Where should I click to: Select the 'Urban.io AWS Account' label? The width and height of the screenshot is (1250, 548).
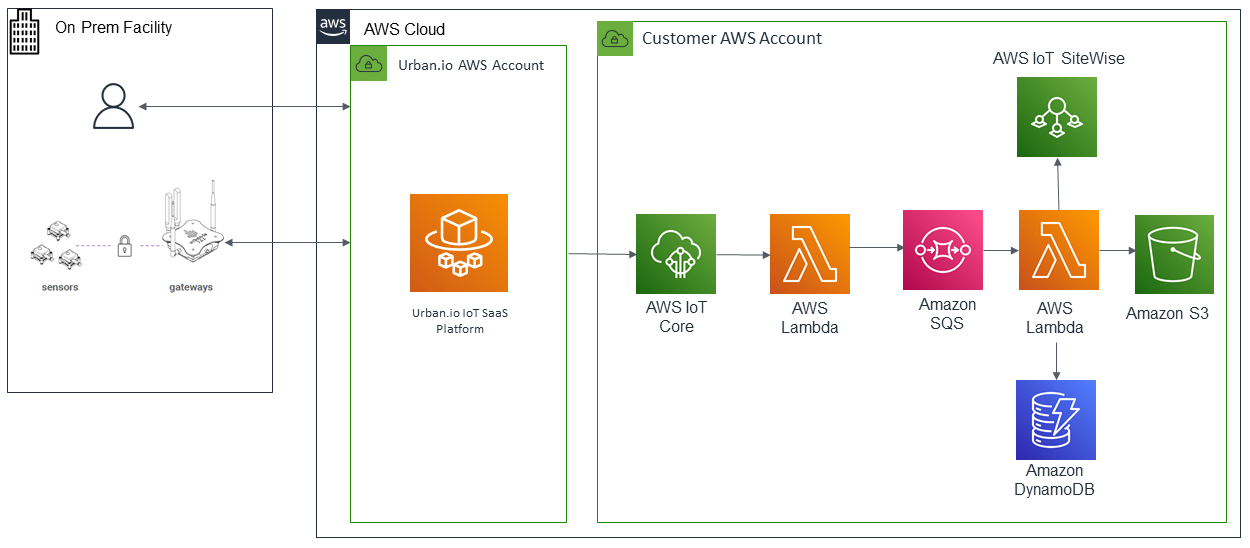[x=471, y=65]
